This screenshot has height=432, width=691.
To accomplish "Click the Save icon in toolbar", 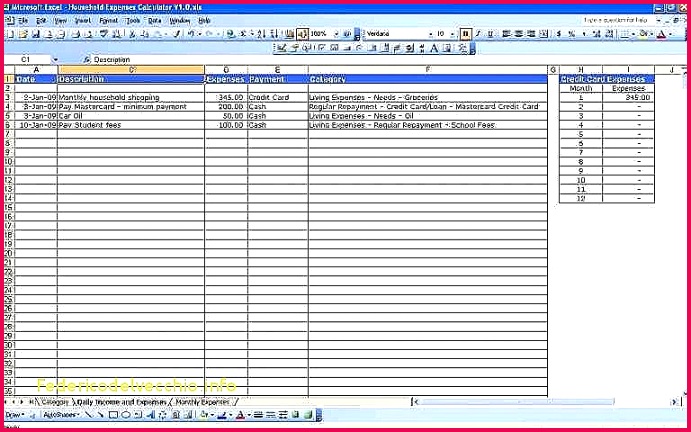I will pos(35,34).
